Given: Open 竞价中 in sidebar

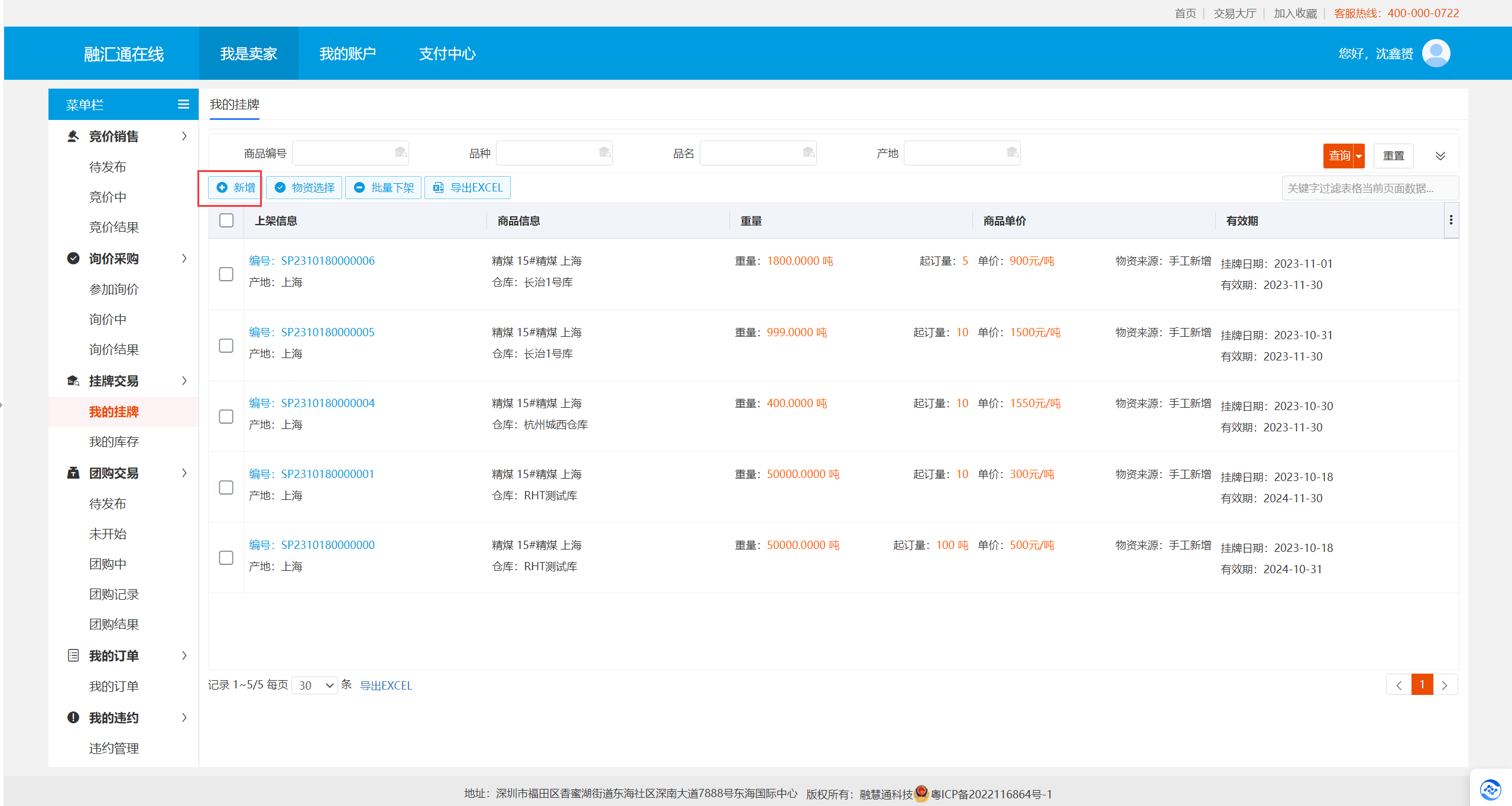Looking at the screenshot, I should pyautogui.click(x=108, y=197).
